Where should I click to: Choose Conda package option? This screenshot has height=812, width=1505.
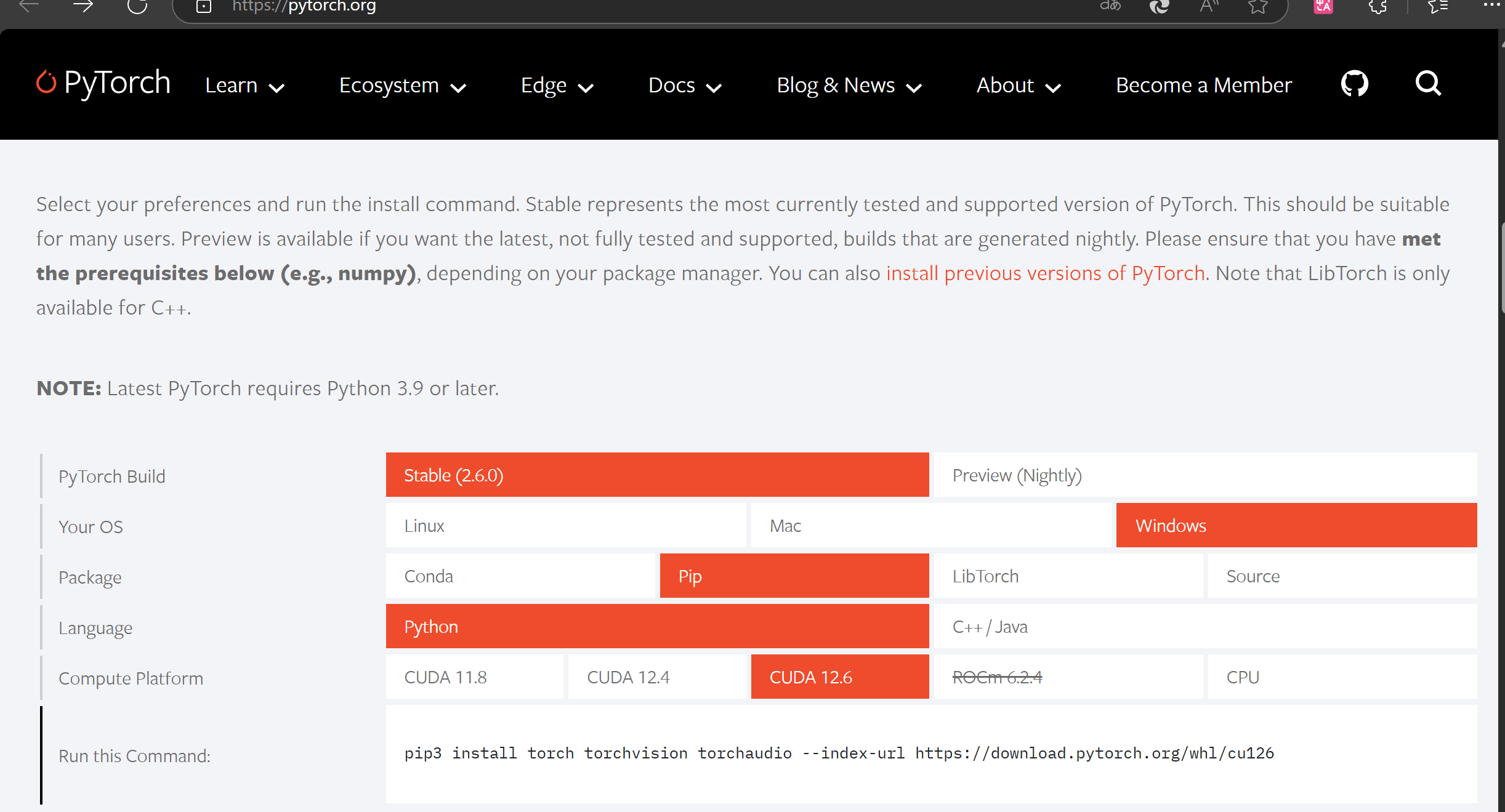pyautogui.click(x=521, y=576)
